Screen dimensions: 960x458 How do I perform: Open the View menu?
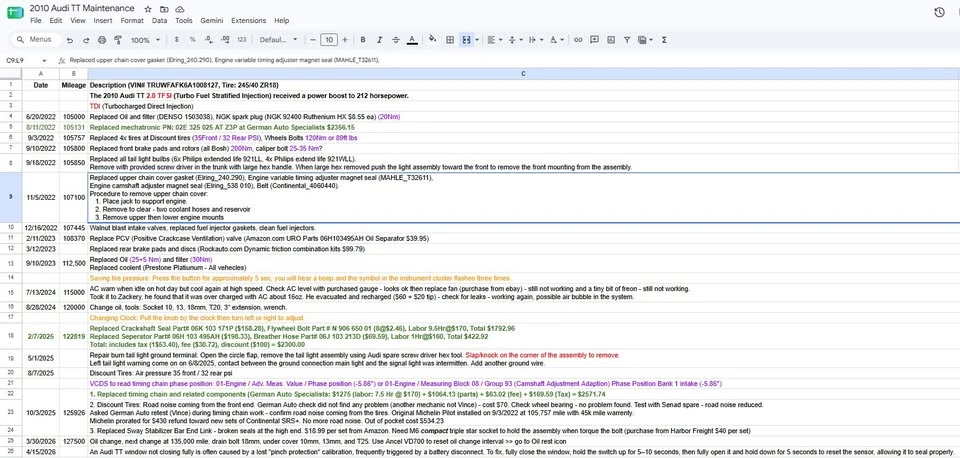tap(78, 20)
